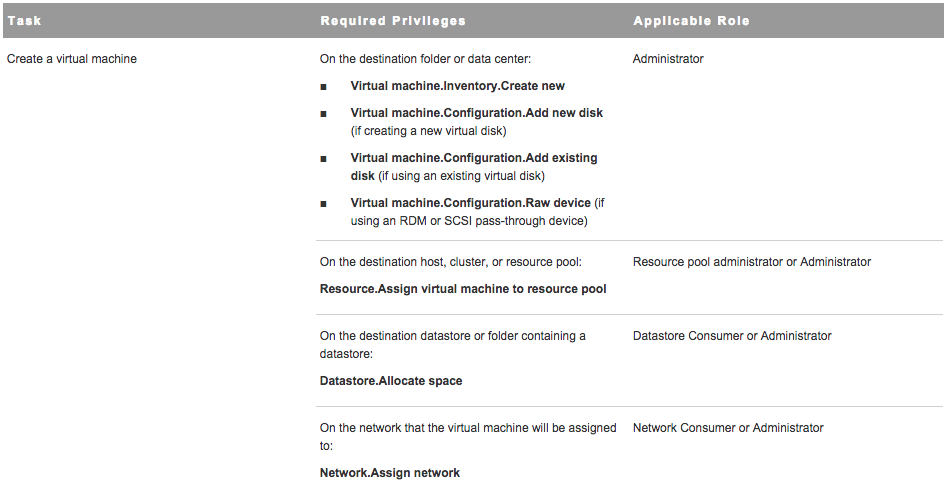Click 'Datastore Consumer or Administrator' role text

click(732, 336)
